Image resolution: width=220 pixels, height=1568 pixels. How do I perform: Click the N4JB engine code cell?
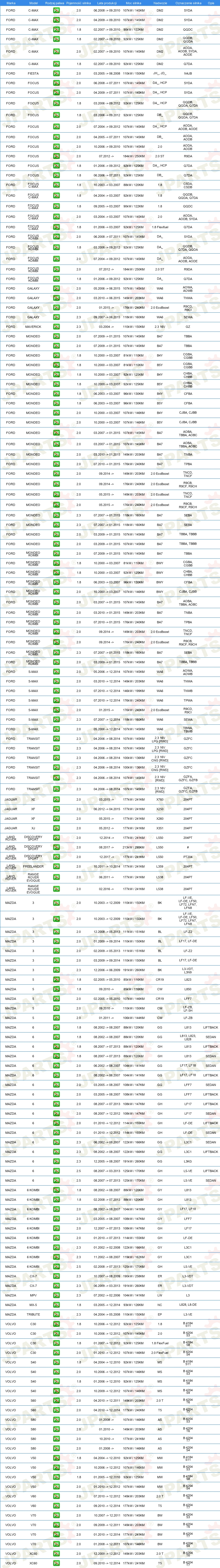188,73
